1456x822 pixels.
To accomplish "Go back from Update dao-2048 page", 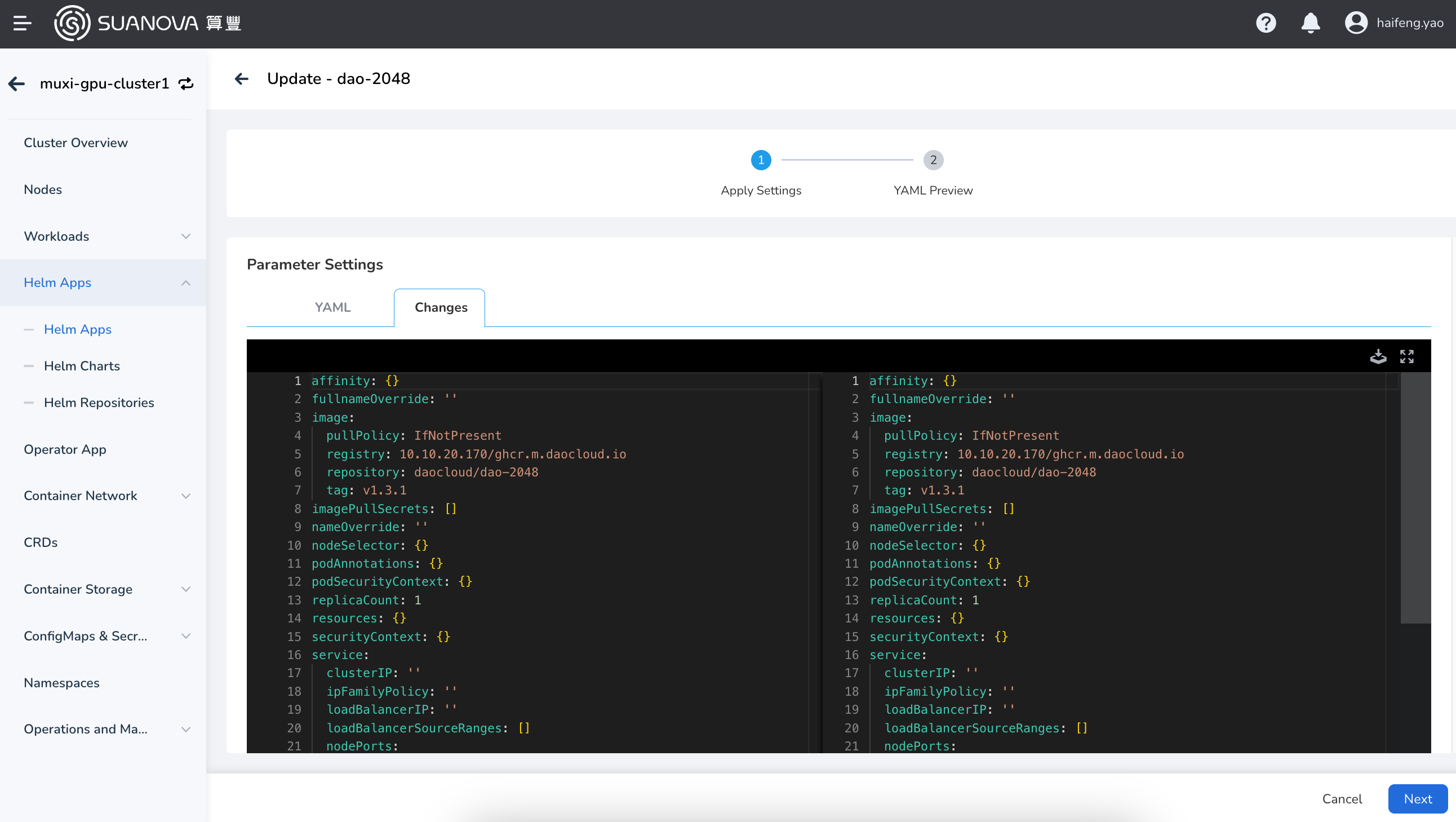I will click(242, 78).
